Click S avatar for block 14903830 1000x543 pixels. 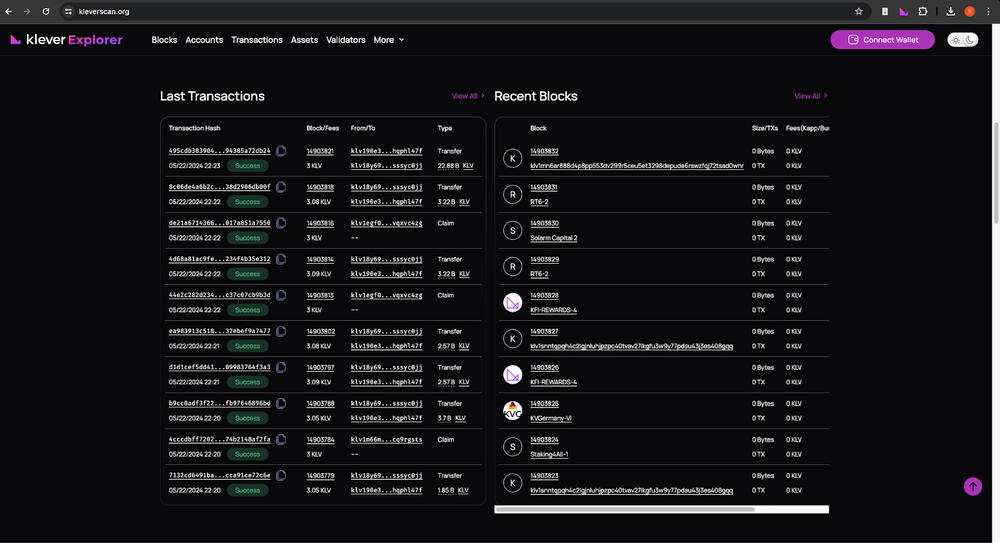point(513,230)
